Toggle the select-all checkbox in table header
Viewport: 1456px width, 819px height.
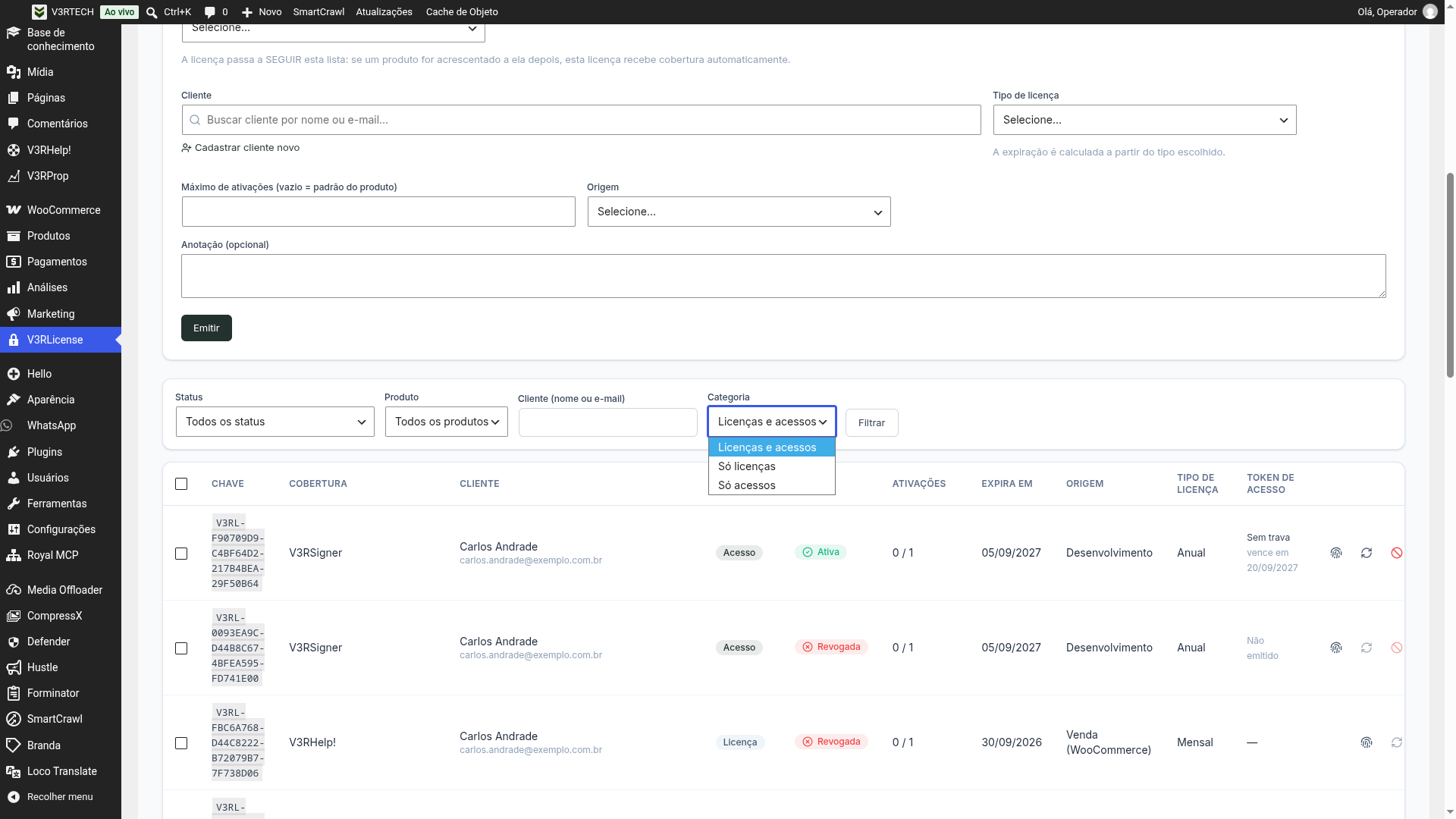tap(181, 484)
